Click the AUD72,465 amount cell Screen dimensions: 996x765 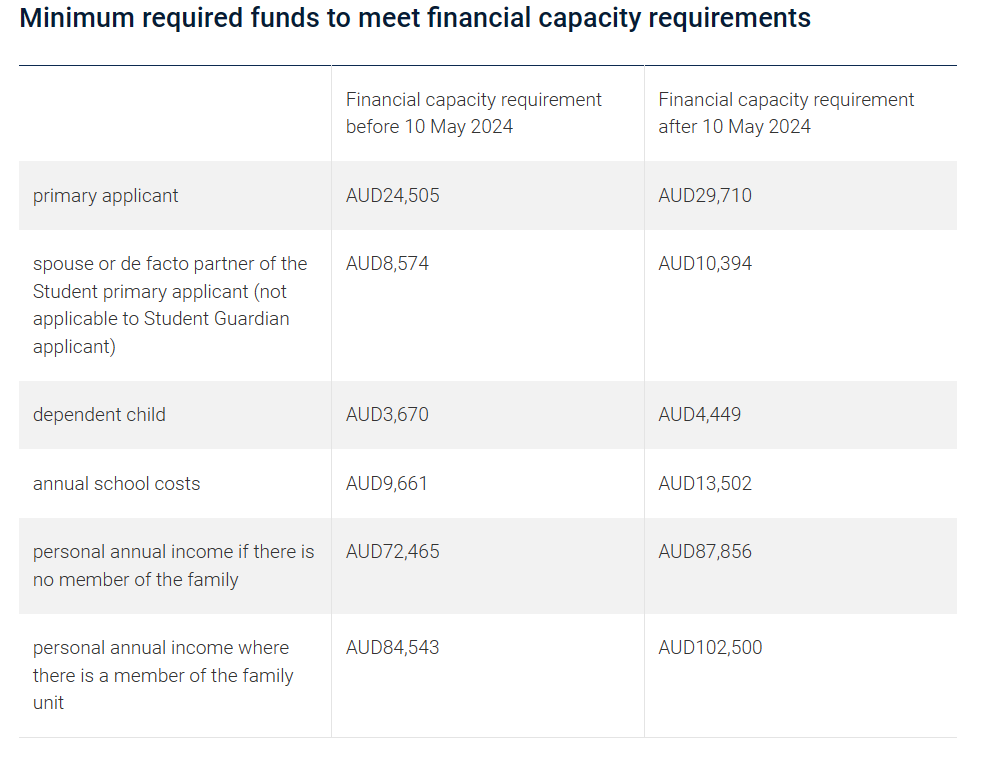point(393,552)
